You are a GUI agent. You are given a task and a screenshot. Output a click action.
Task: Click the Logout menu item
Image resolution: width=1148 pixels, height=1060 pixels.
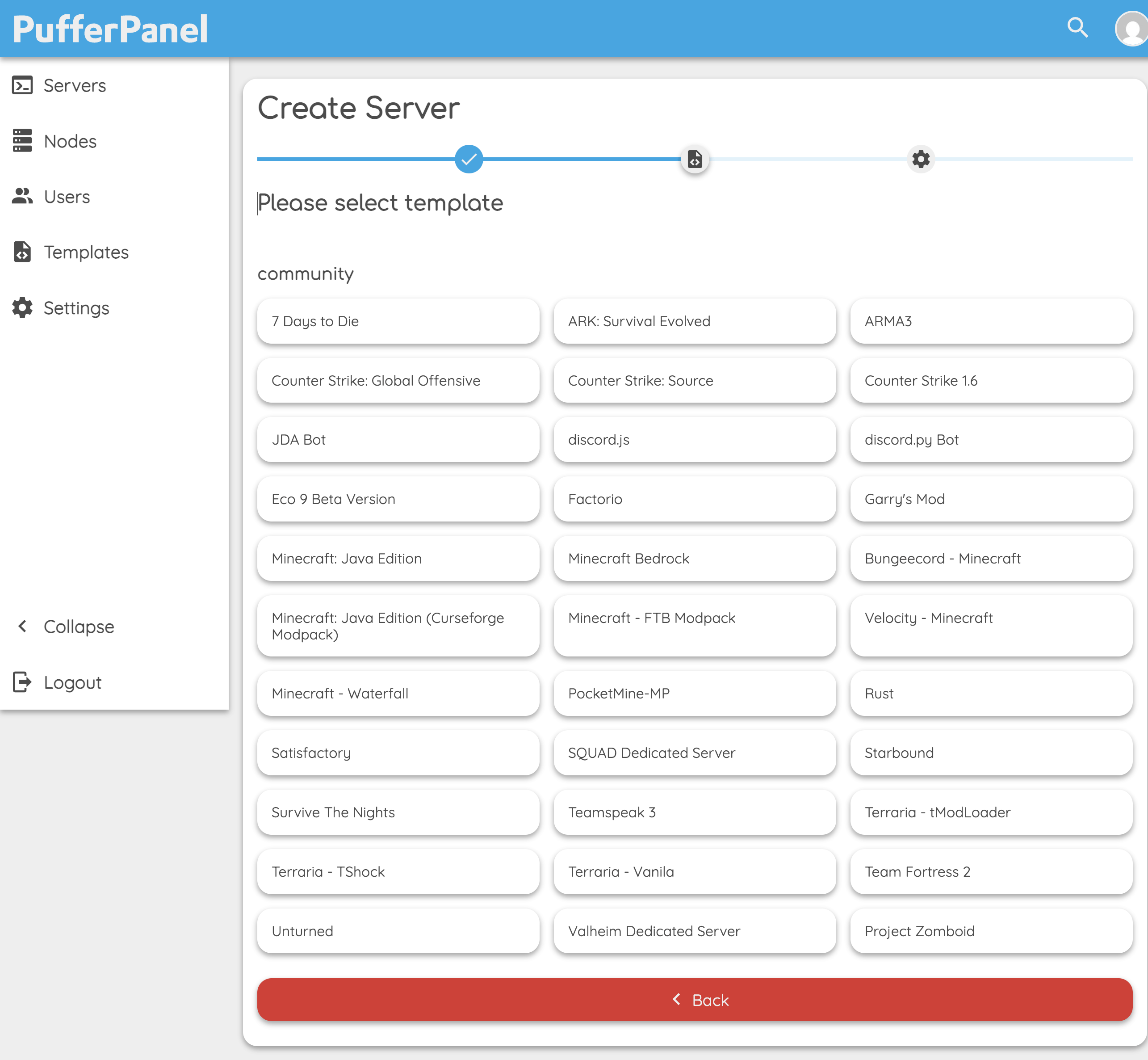114,682
